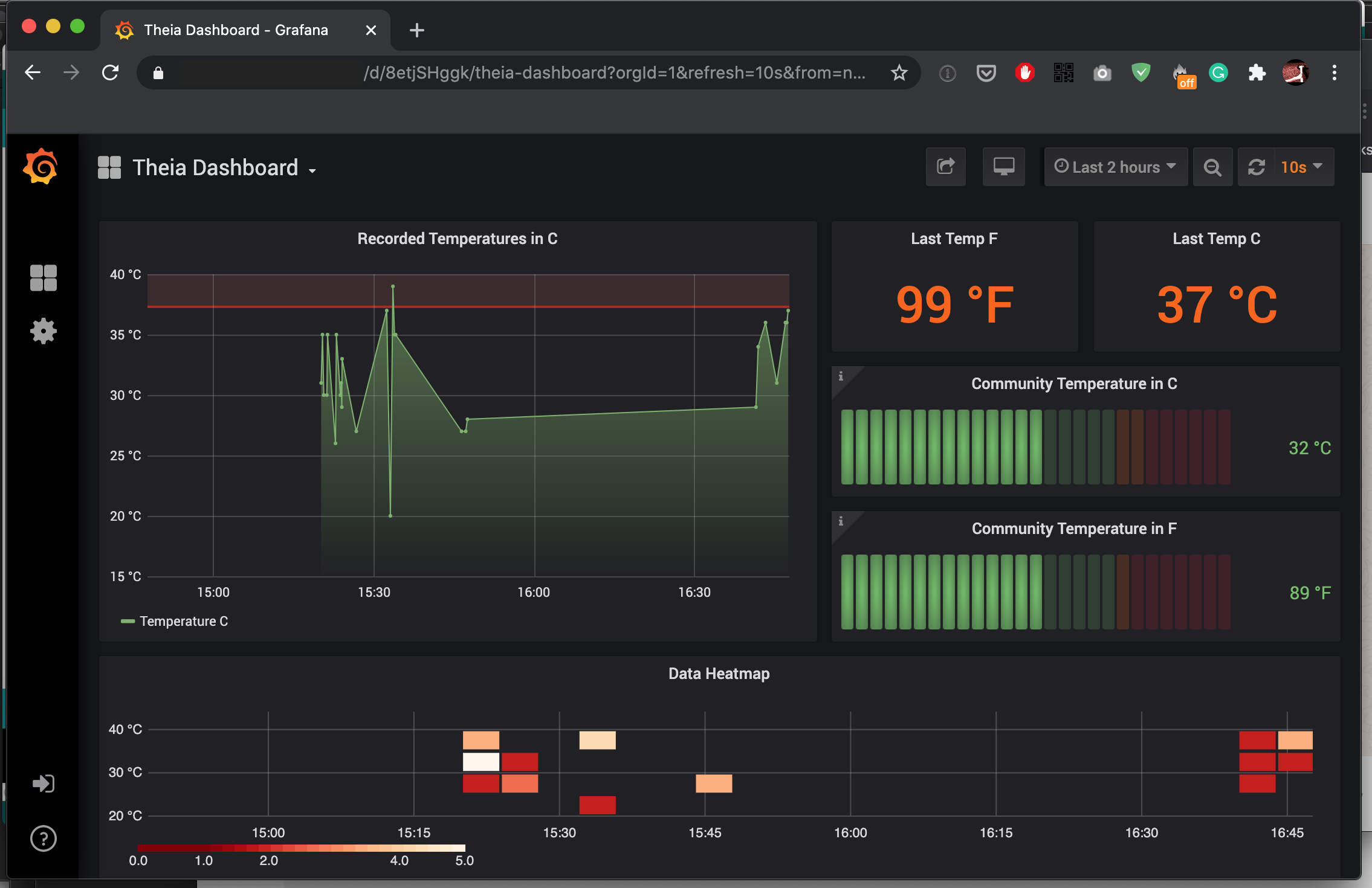Viewport: 1372px width, 888px height.
Task: Toggle the ad-blocker 'off' flame extension
Action: coord(1180,74)
